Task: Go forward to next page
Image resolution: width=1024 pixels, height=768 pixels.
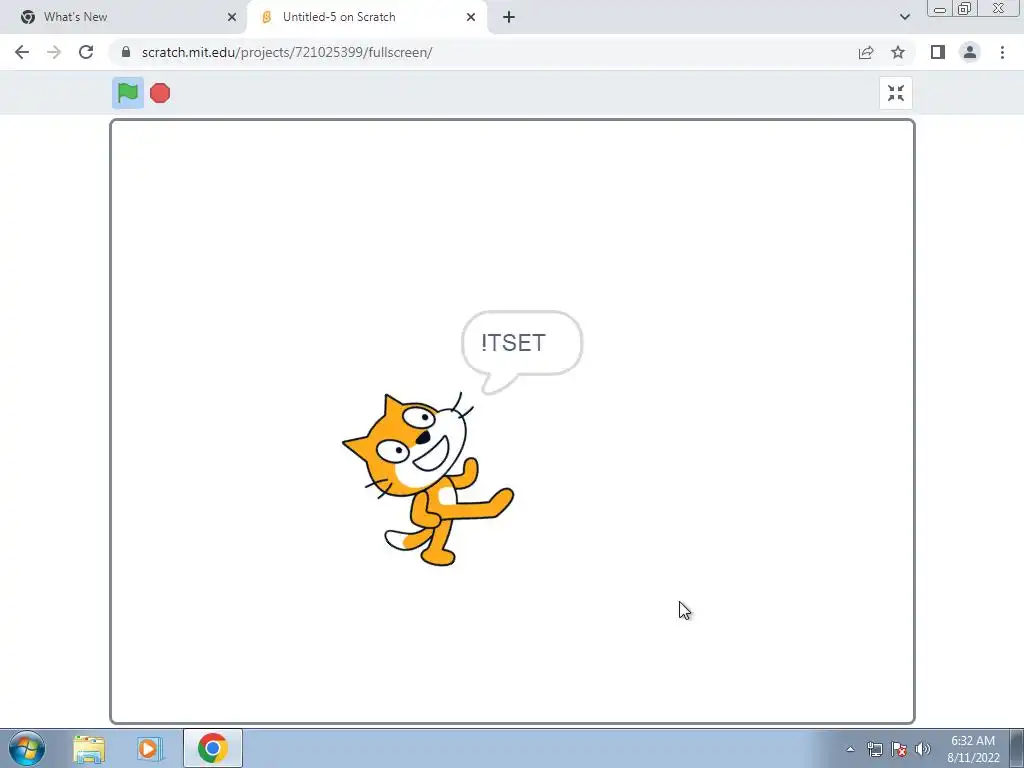Action: [54, 52]
